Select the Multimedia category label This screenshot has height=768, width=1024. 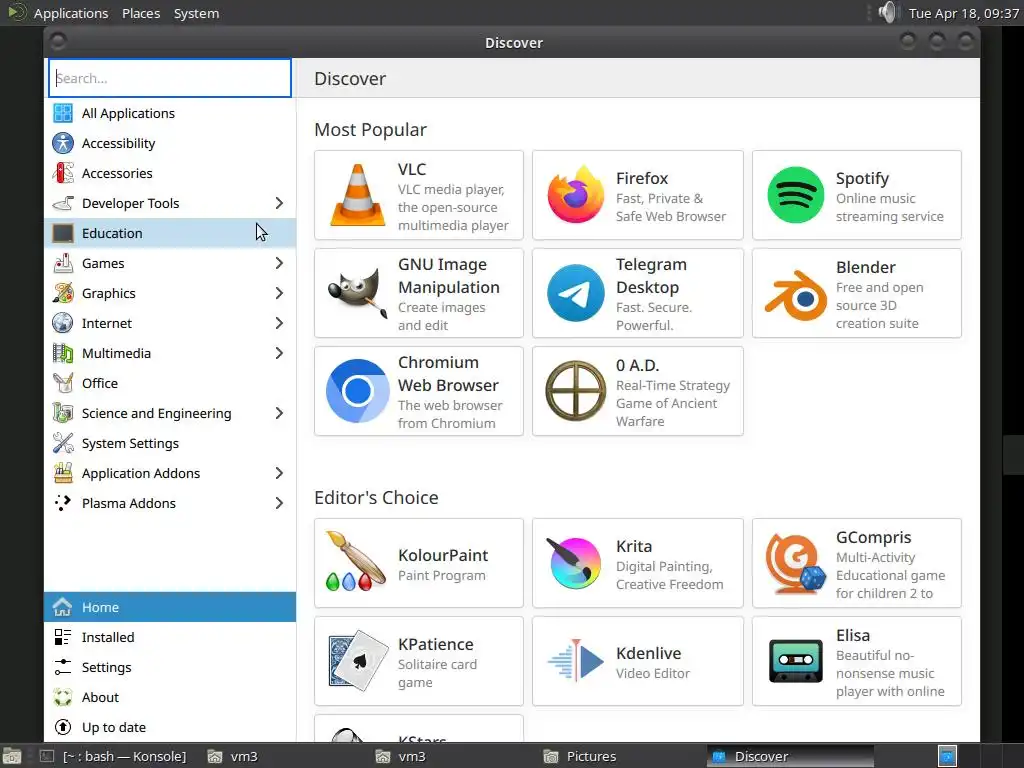pos(116,353)
